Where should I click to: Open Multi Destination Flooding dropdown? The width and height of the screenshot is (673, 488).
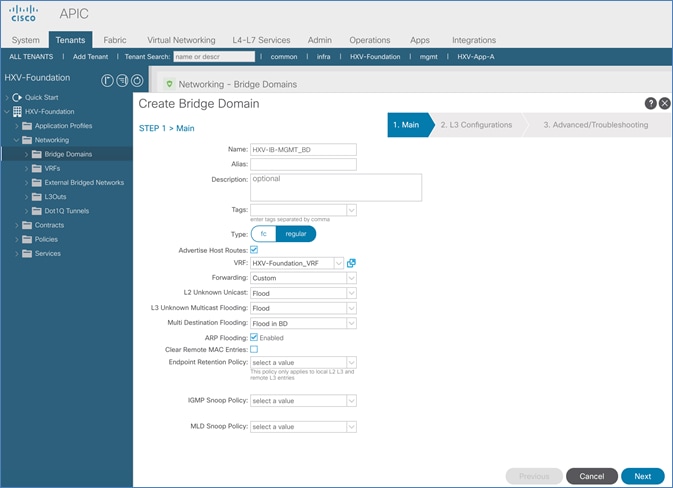351,323
